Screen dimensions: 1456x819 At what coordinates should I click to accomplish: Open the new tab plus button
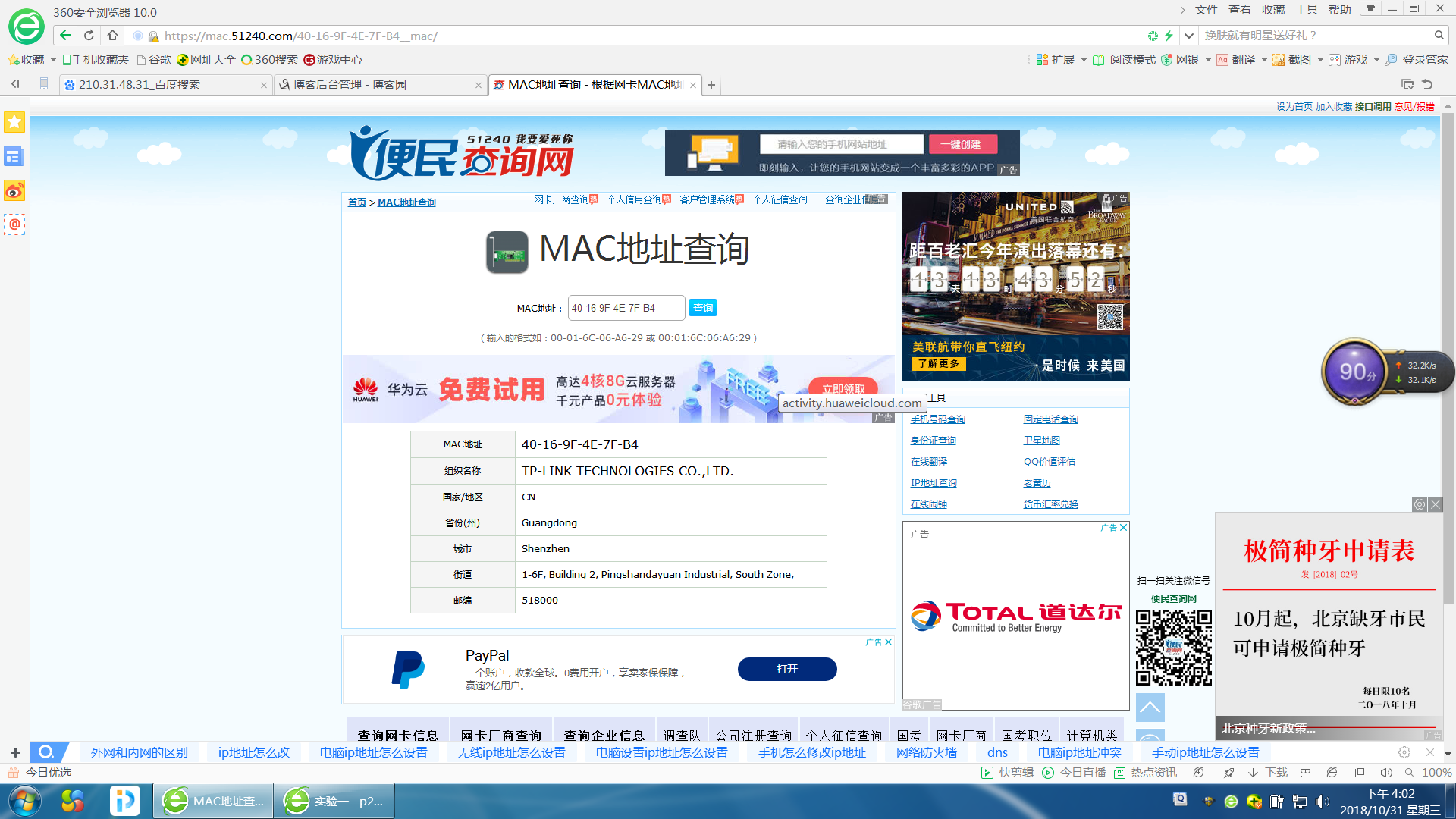711,85
